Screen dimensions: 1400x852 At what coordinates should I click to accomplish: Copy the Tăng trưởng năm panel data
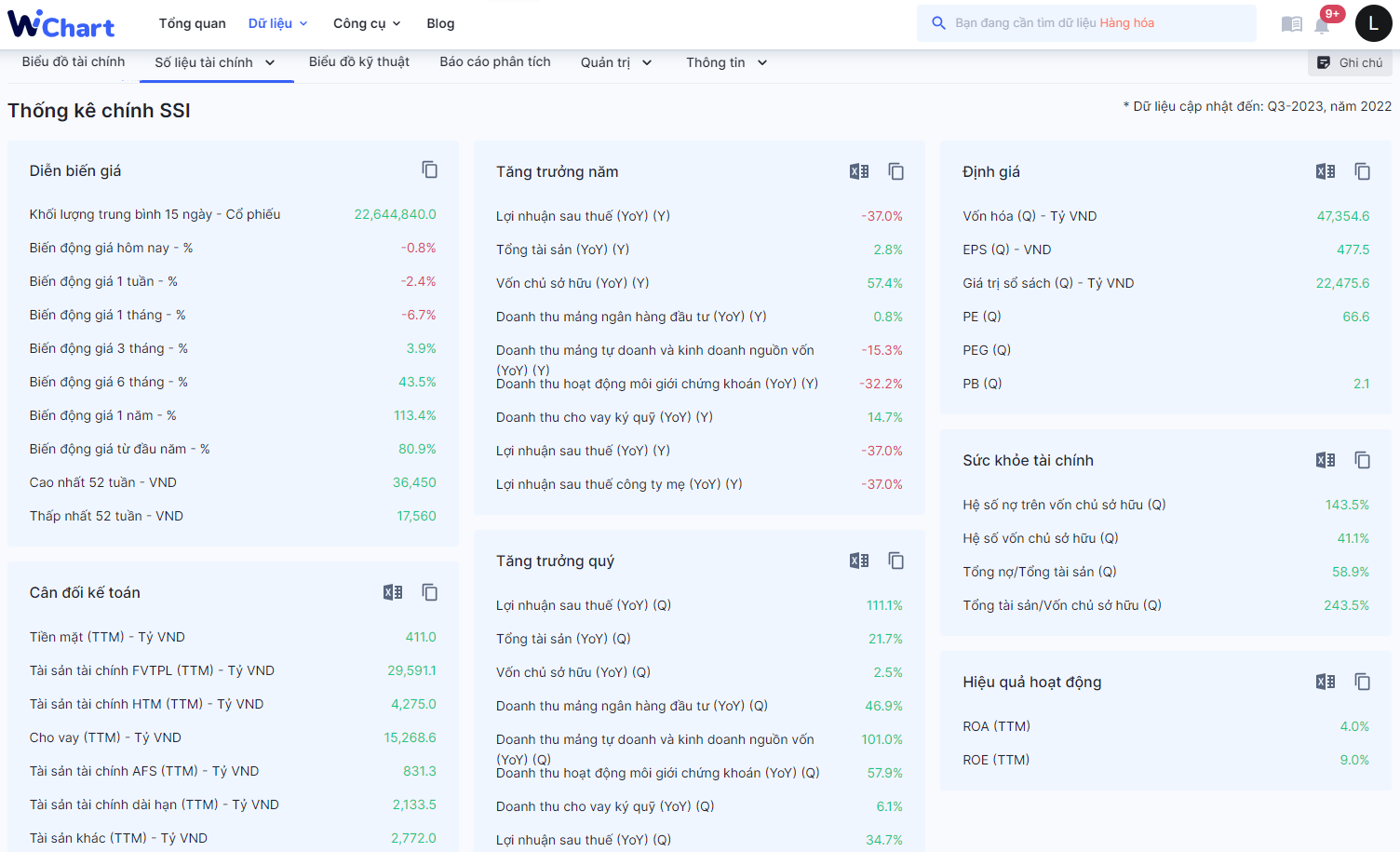[895, 171]
